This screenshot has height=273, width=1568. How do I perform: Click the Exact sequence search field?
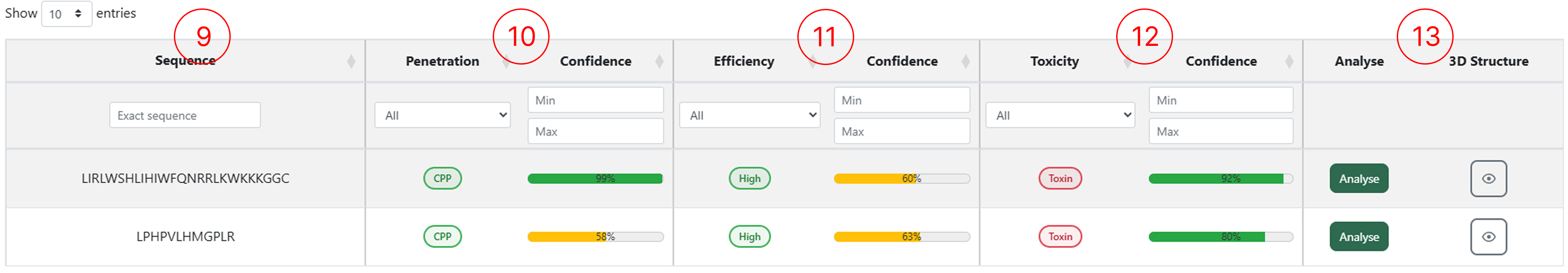pos(185,115)
